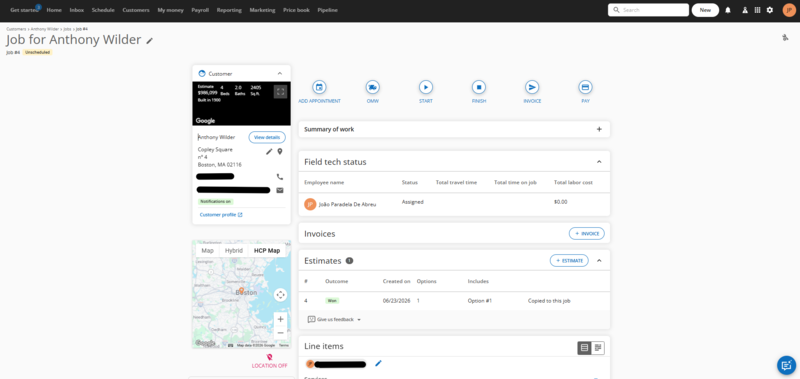
Task: Open the Home menu
Action: pyautogui.click(x=54, y=10)
